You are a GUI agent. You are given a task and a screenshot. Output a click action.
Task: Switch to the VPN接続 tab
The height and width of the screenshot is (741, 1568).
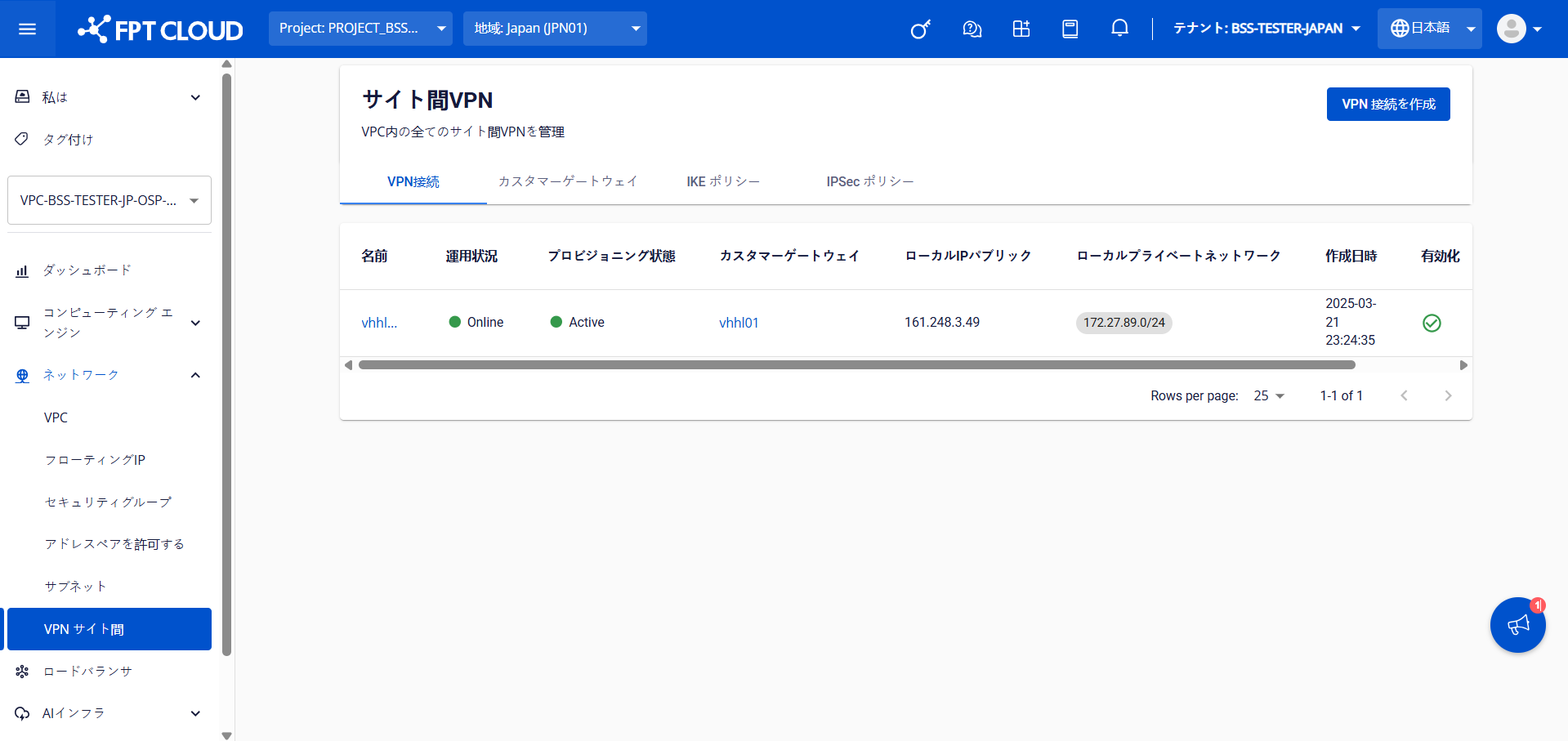click(x=413, y=181)
